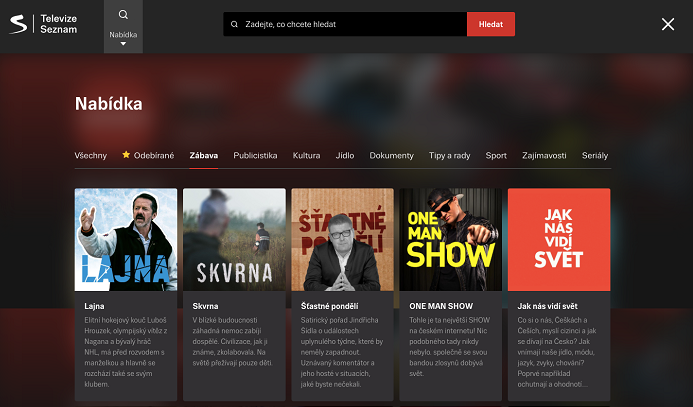Viewport: 693px width, 407px height.
Task: Switch to the Dokumenty tab
Action: (x=391, y=156)
